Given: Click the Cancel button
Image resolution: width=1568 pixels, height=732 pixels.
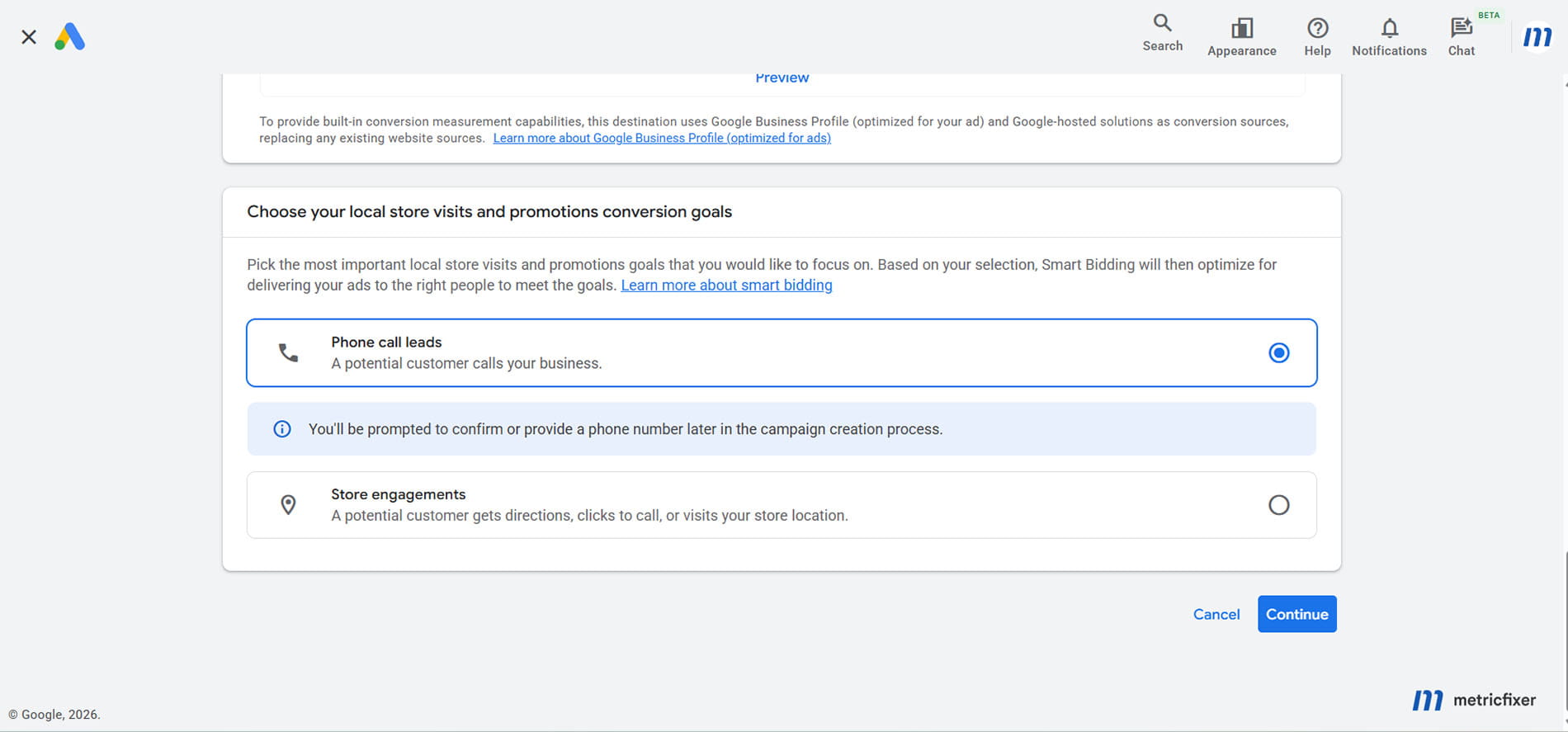Looking at the screenshot, I should click(1216, 614).
